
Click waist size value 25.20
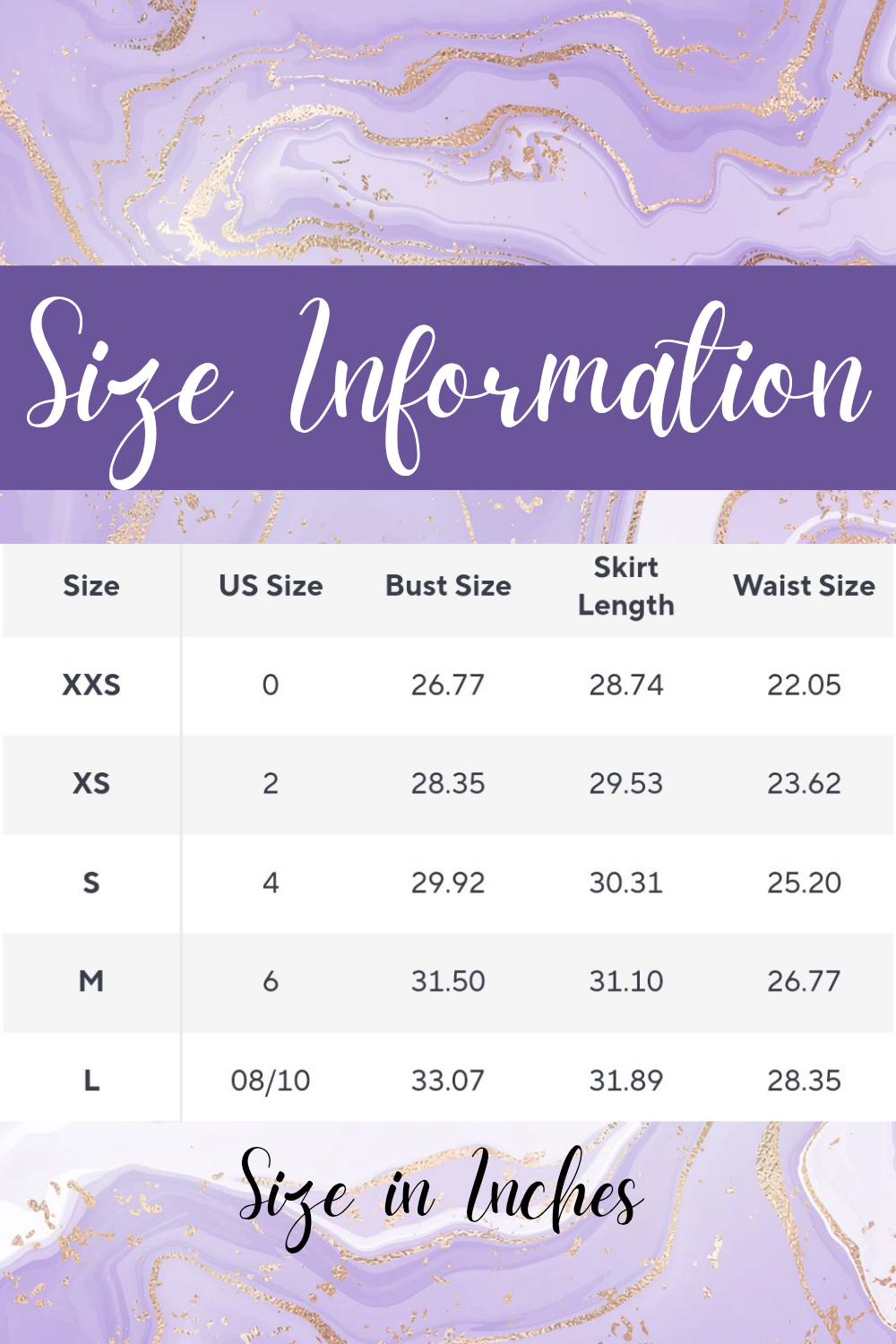(x=804, y=883)
